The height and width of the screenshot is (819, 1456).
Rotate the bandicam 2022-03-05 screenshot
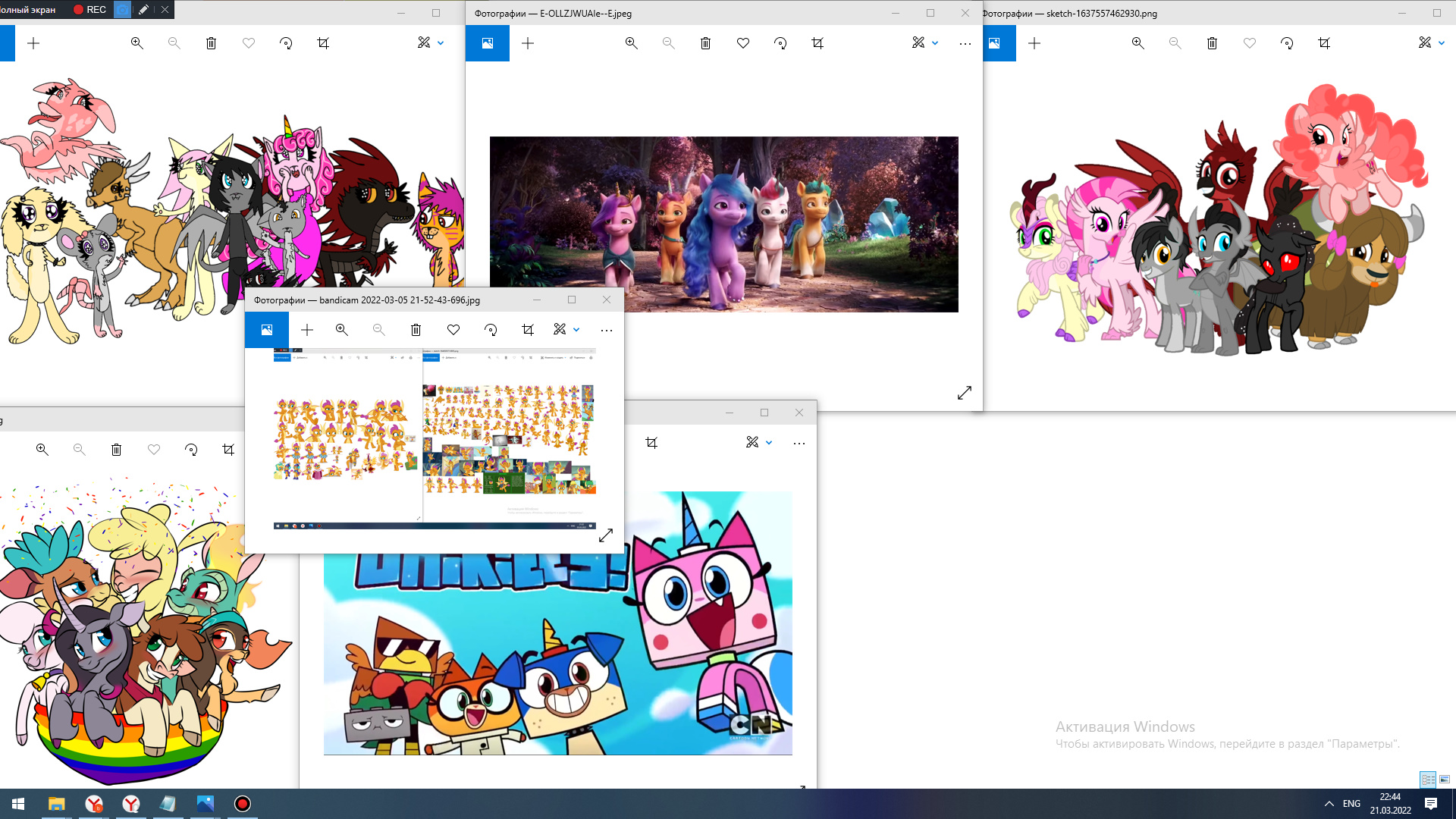click(x=491, y=330)
